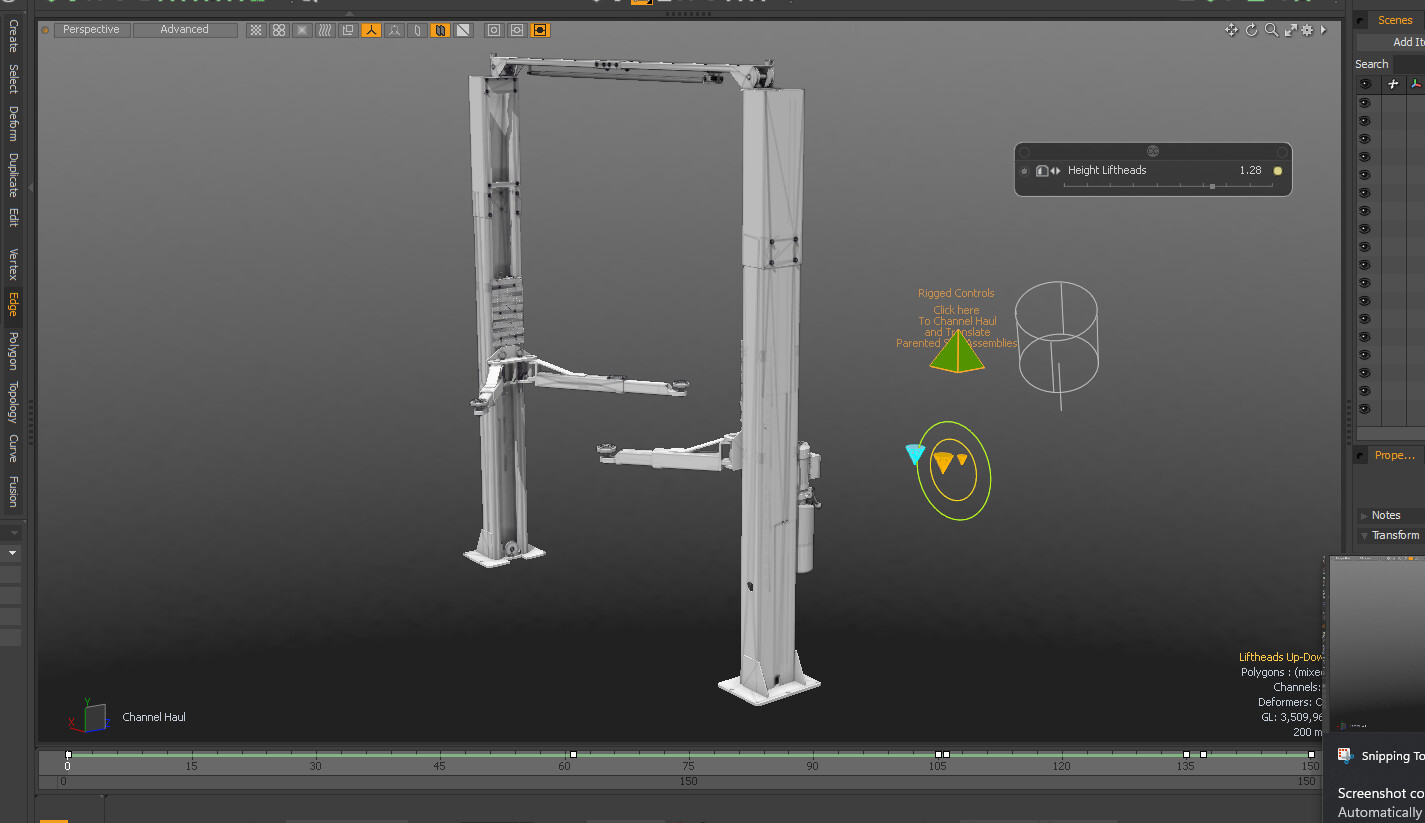Screen dimensions: 1425x823
Task: Open the Perspective view type dropdown
Action: [91, 30]
